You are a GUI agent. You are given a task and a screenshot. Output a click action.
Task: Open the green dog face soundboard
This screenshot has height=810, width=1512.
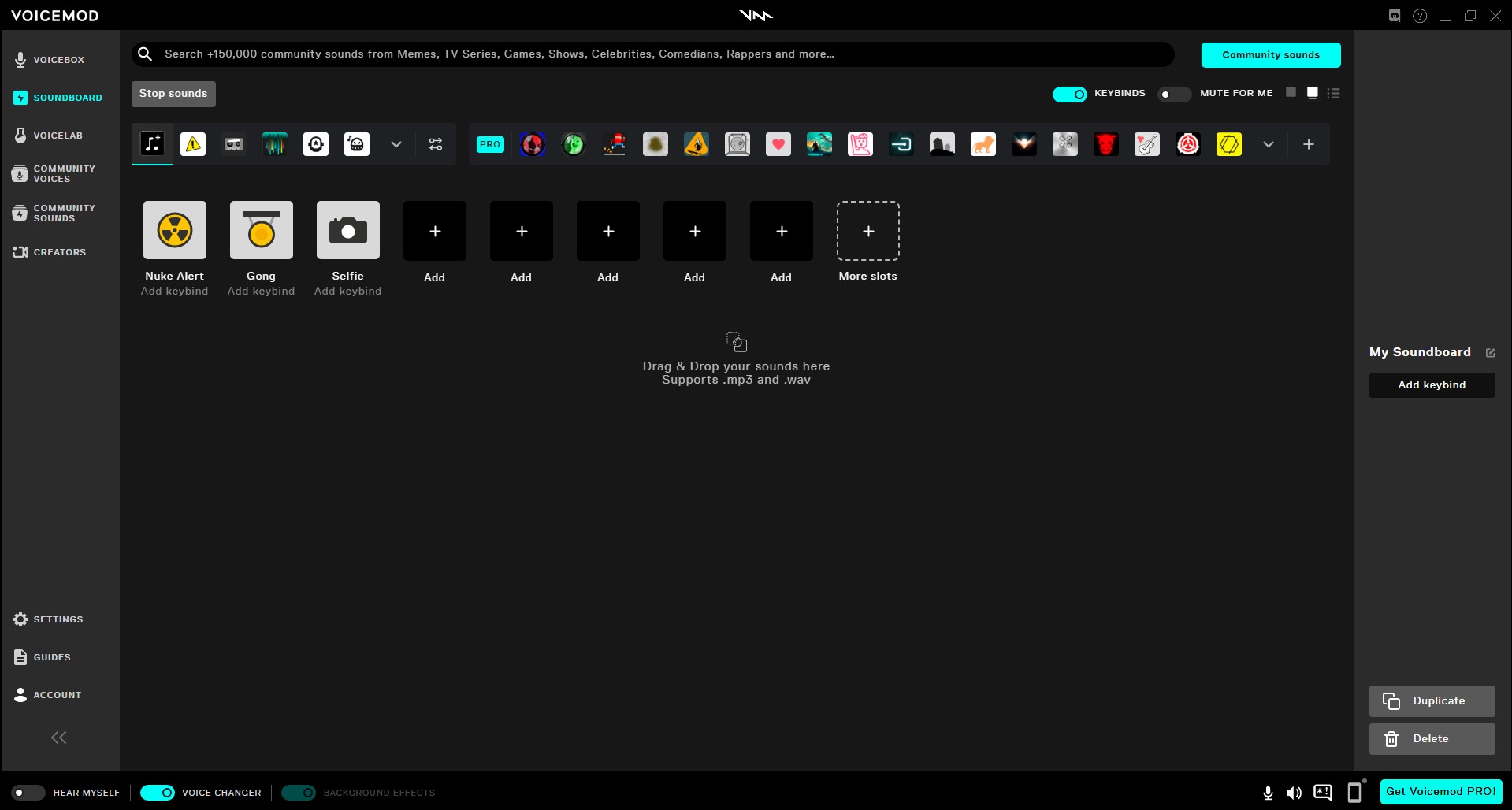[x=574, y=144]
